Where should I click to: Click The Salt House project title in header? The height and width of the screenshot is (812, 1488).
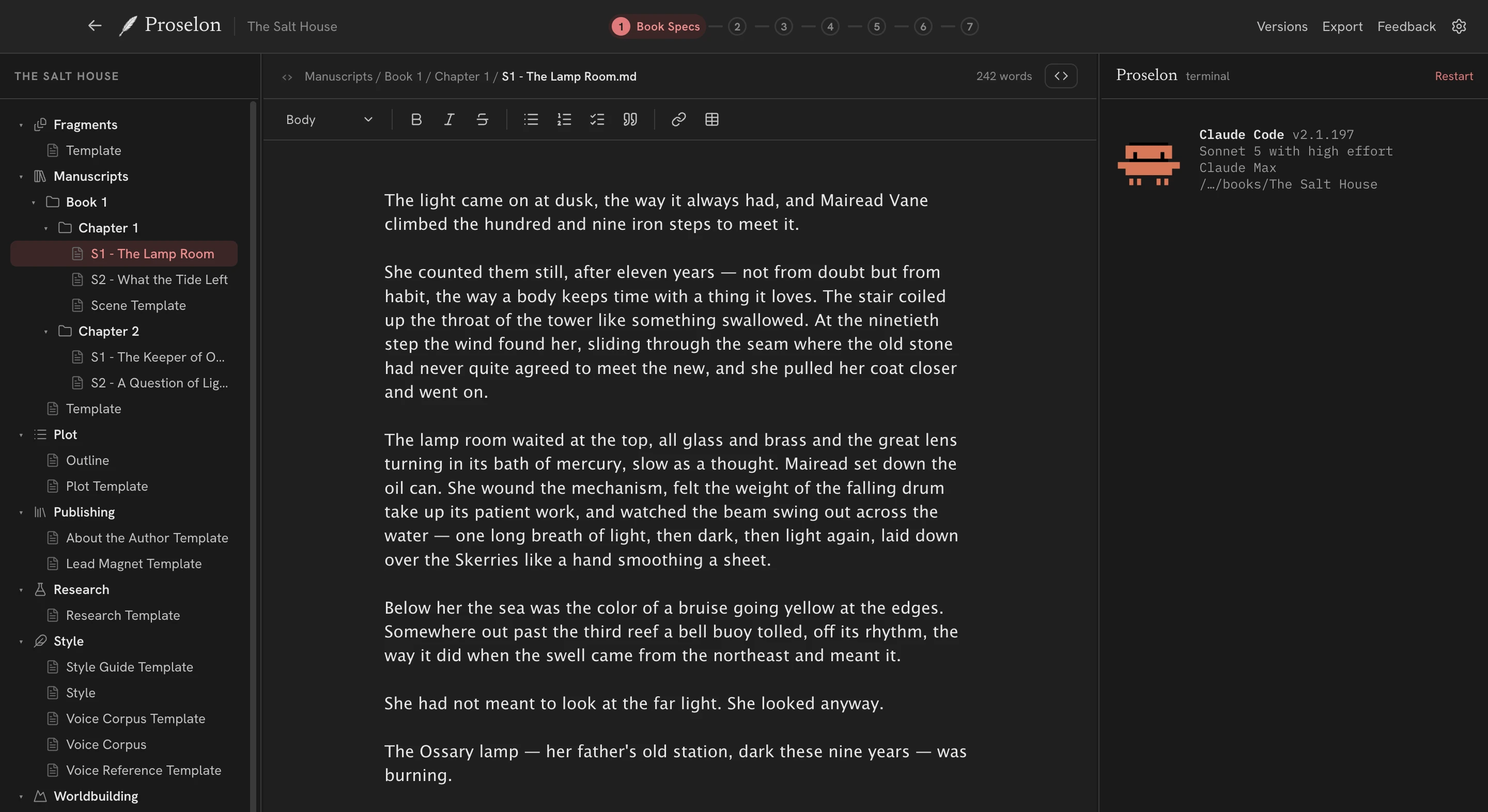click(292, 26)
